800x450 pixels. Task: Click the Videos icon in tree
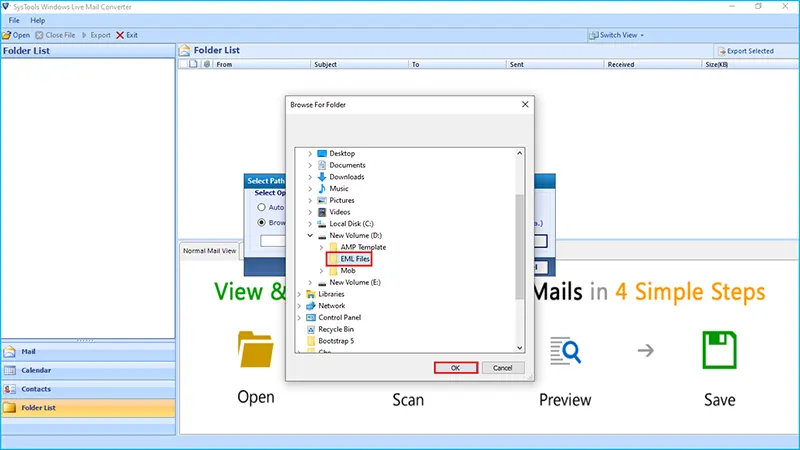click(x=322, y=212)
